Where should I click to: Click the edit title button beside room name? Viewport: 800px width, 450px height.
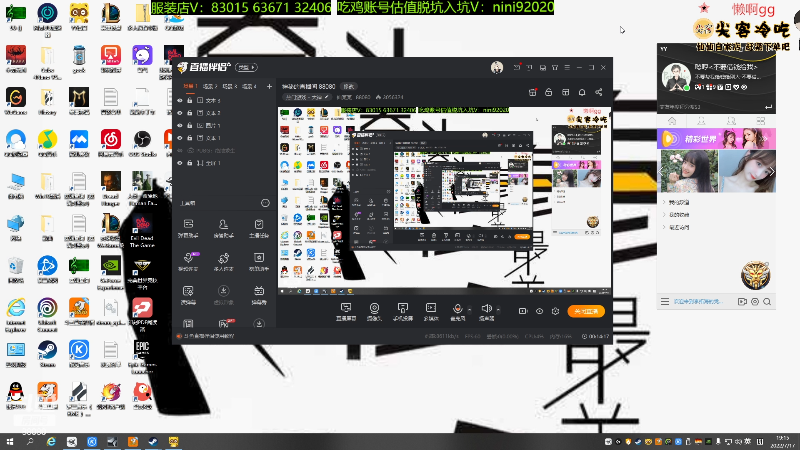[348, 86]
